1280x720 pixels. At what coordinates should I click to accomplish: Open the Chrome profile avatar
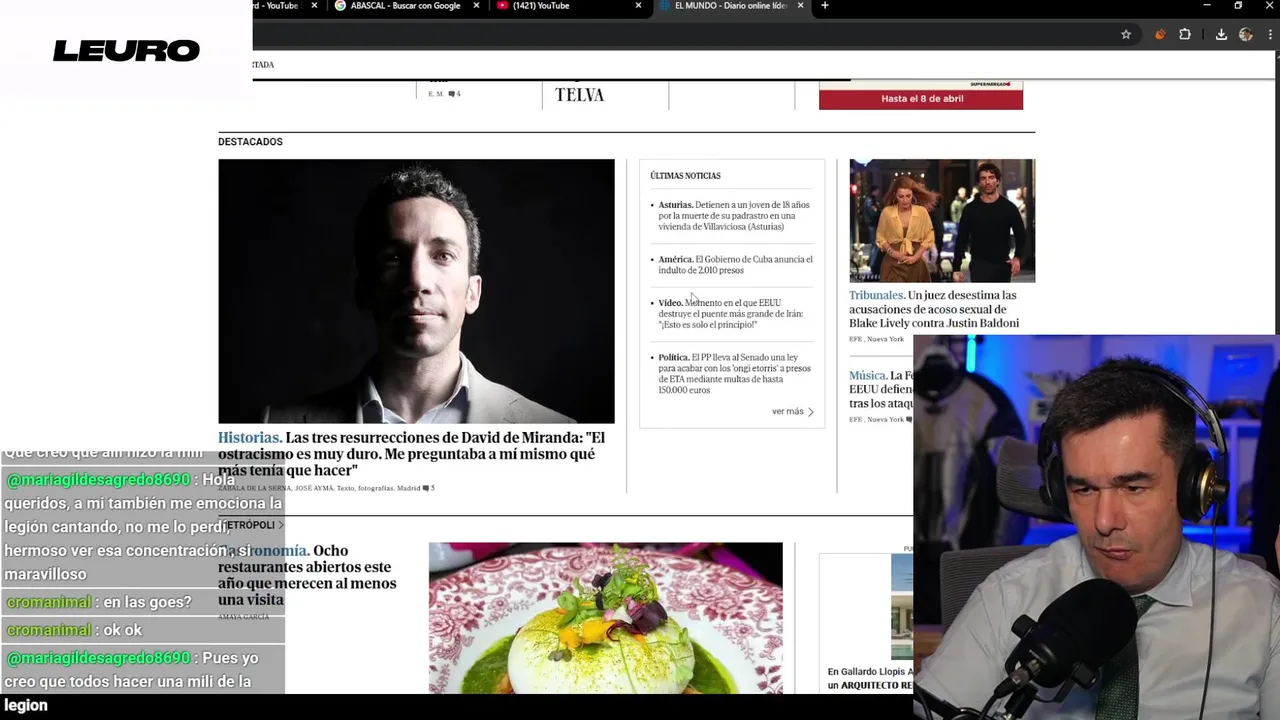point(1245,34)
